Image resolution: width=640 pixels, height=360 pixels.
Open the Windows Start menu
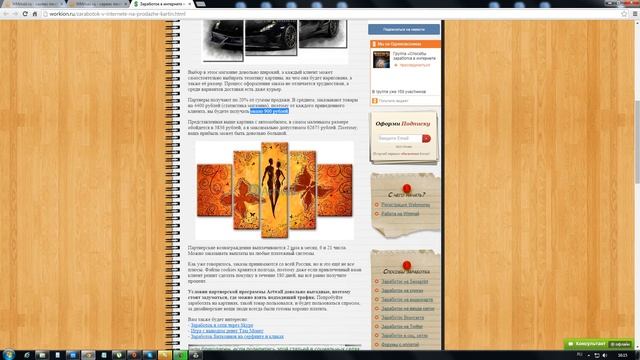[8, 355]
